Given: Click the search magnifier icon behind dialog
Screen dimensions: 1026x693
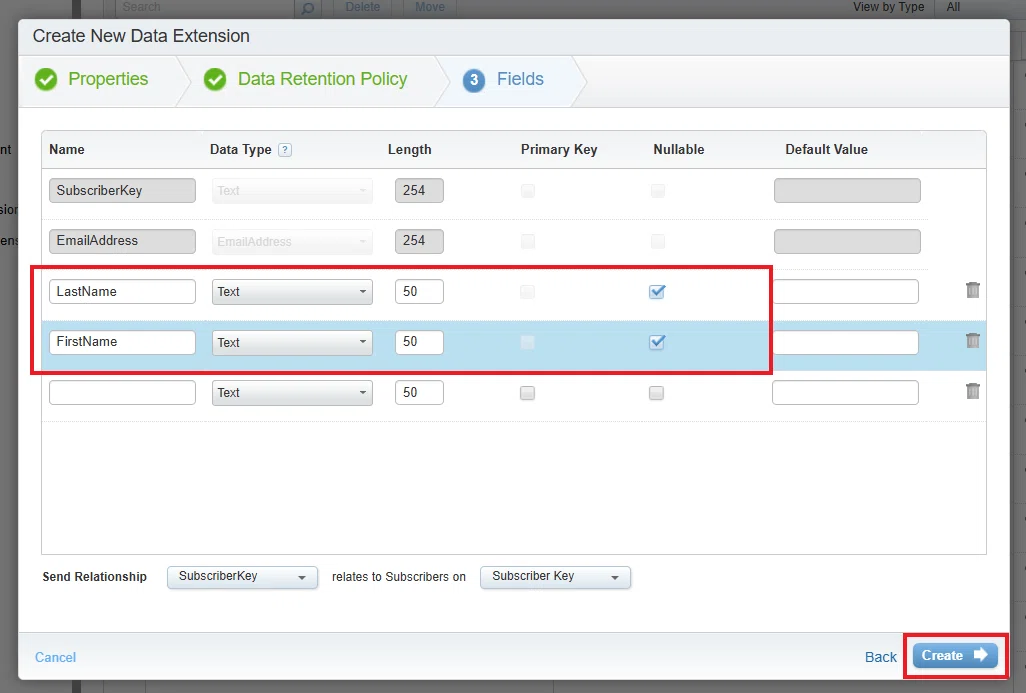Looking at the screenshot, I should 307,8.
